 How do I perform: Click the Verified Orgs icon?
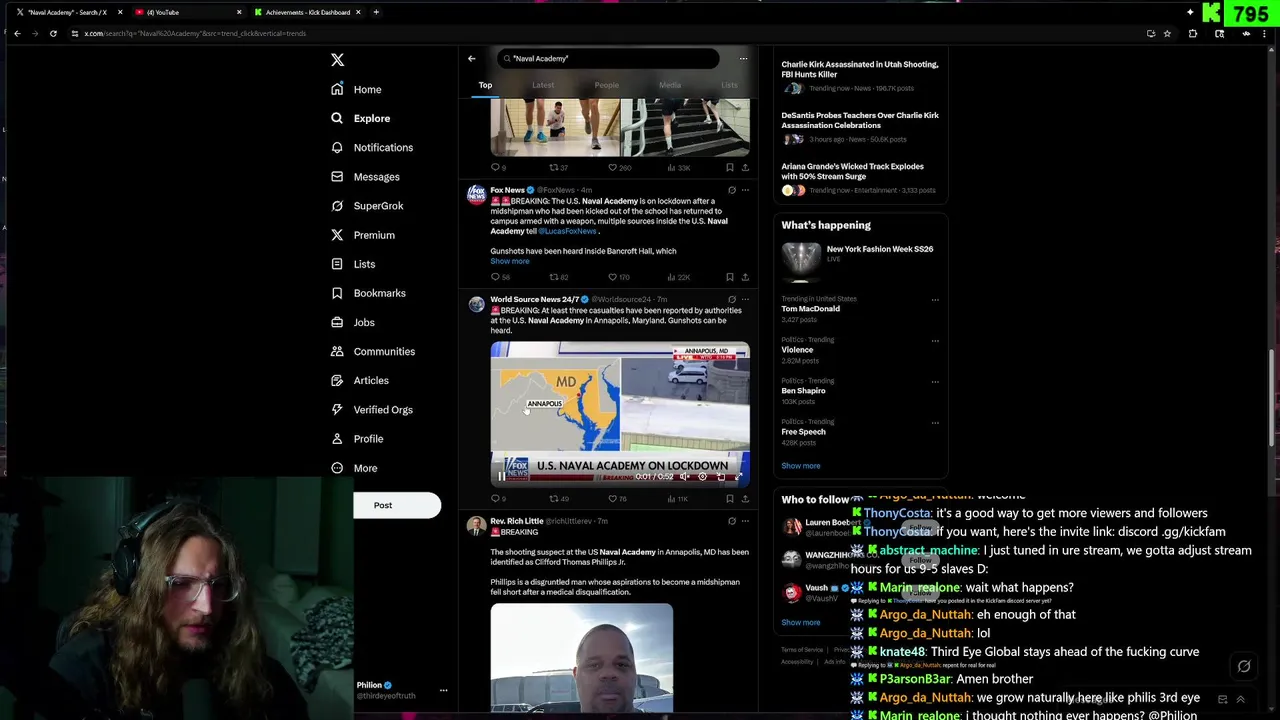pyautogui.click(x=337, y=409)
